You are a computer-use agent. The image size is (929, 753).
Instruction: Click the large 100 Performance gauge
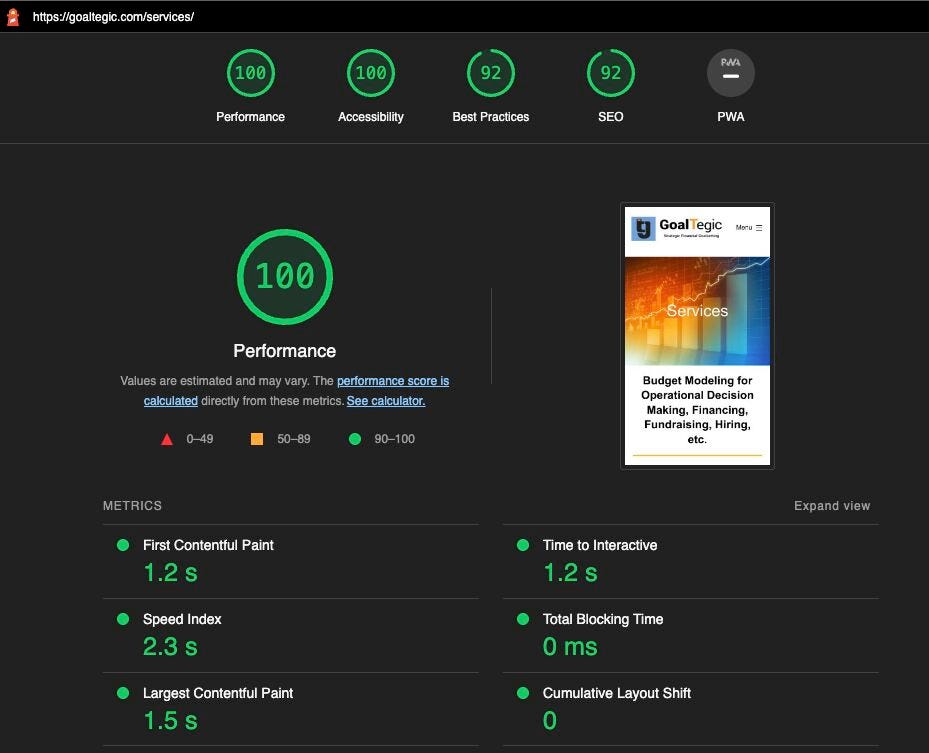pos(285,277)
